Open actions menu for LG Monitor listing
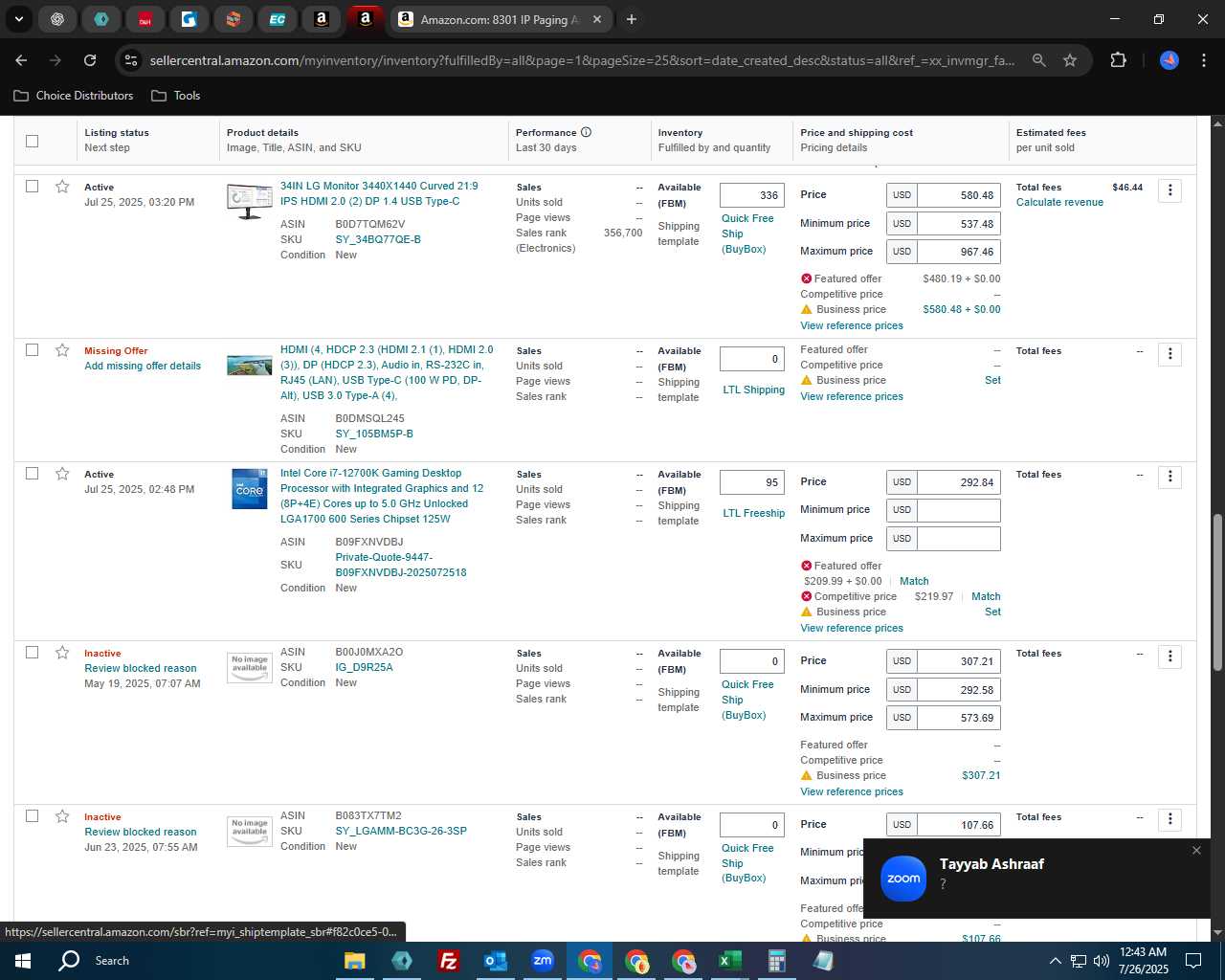1225x980 pixels. (1169, 190)
